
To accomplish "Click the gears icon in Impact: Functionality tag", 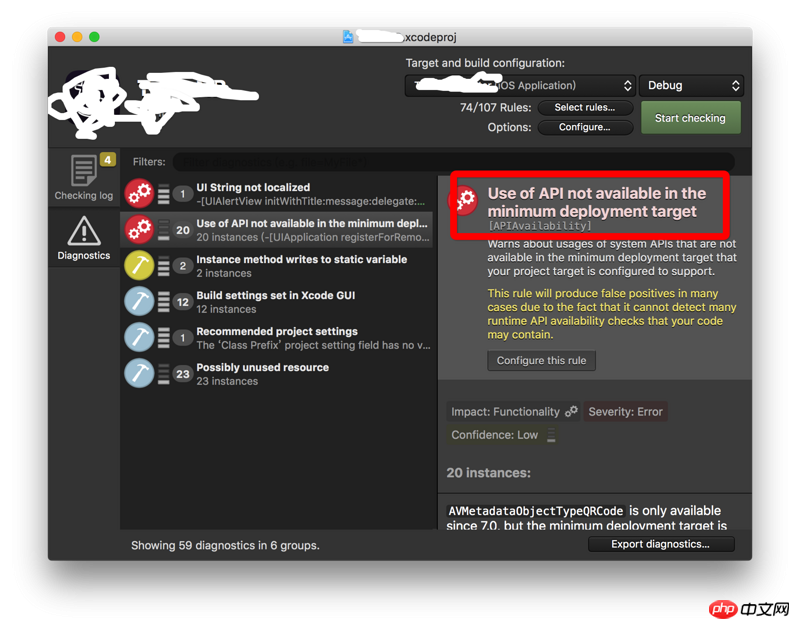I will (571, 411).
